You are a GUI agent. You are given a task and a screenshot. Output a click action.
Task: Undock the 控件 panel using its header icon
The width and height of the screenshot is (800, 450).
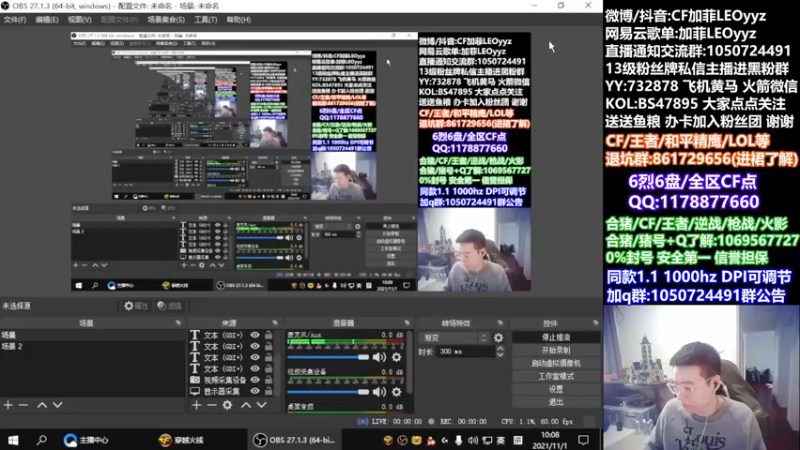pyautogui.click(x=595, y=323)
